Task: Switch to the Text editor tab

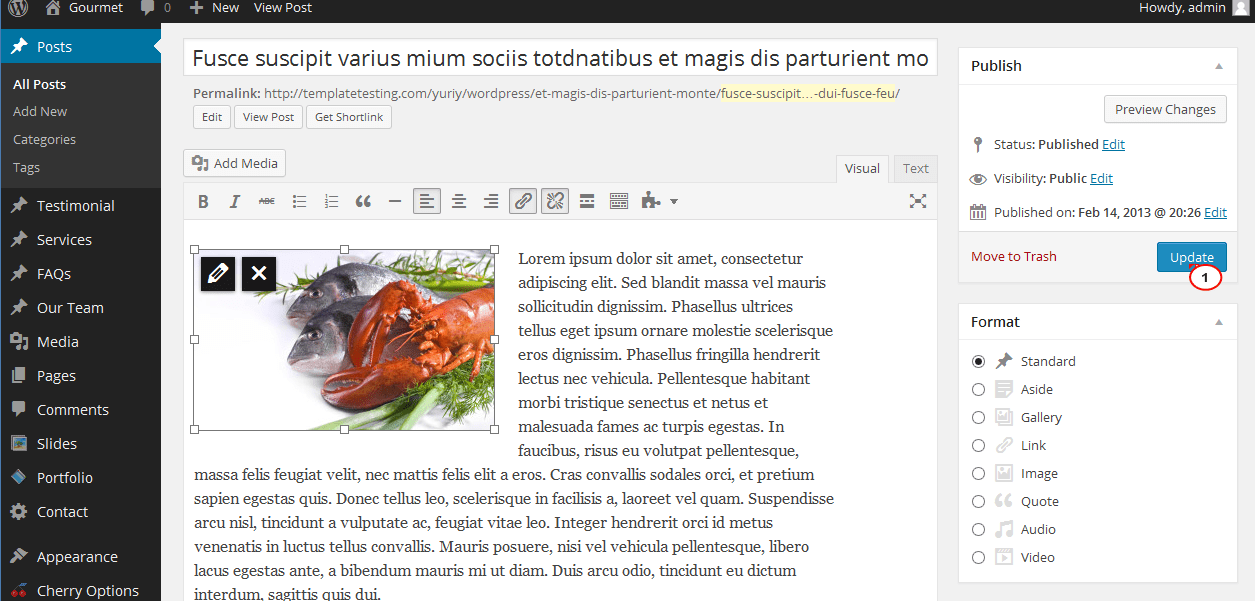Action: click(x=914, y=168)
